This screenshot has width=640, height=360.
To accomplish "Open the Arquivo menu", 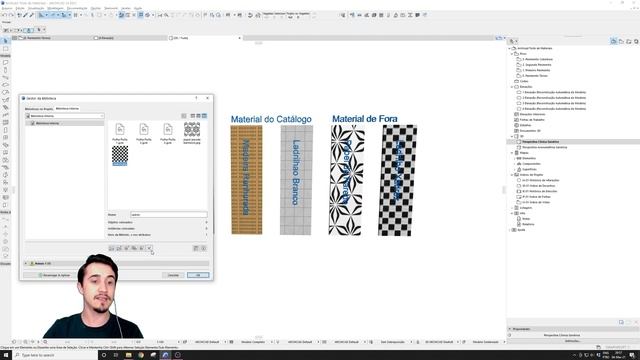I will (x=7, y=8).
